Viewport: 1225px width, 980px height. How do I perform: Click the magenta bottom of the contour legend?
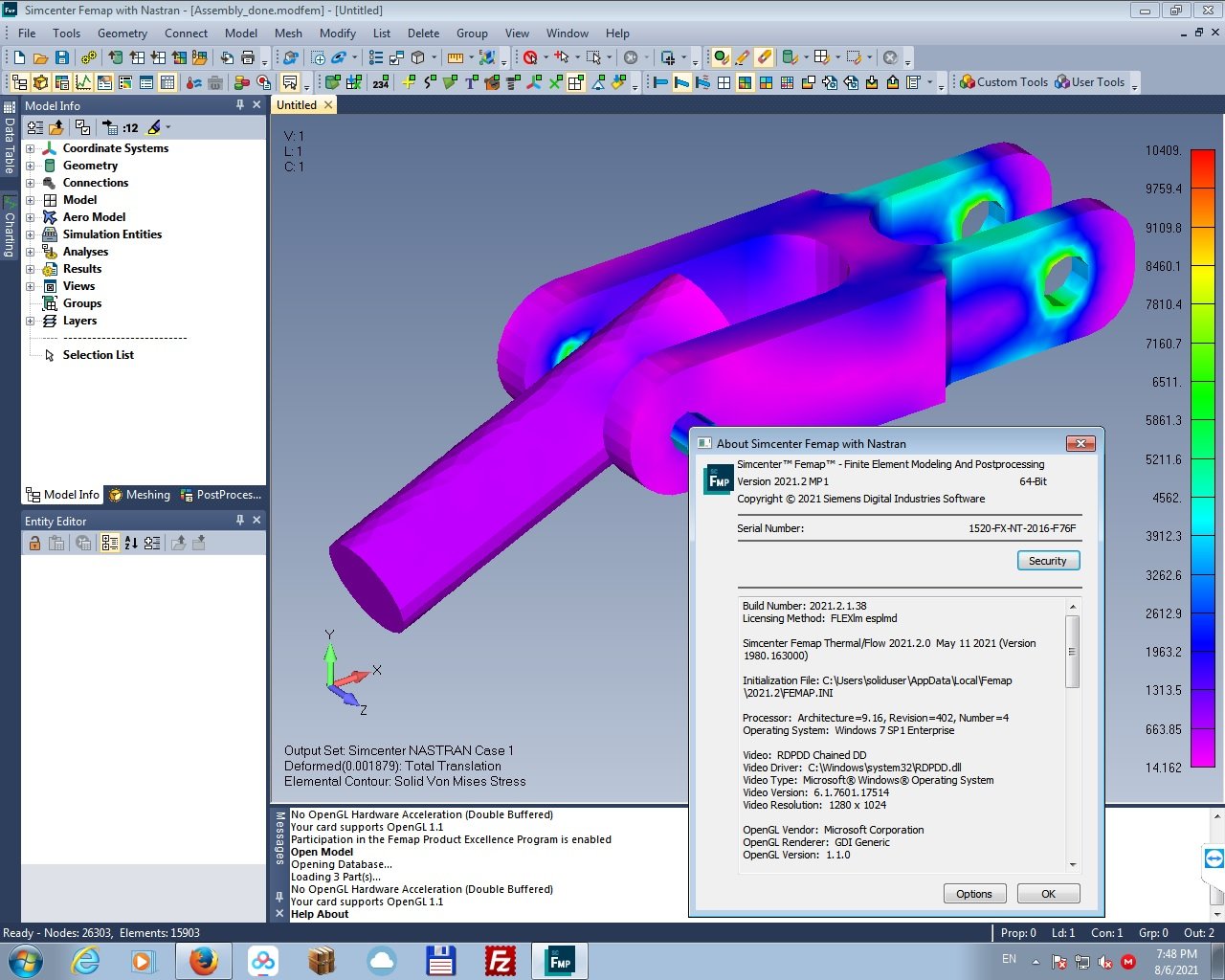click(1203, 748)
